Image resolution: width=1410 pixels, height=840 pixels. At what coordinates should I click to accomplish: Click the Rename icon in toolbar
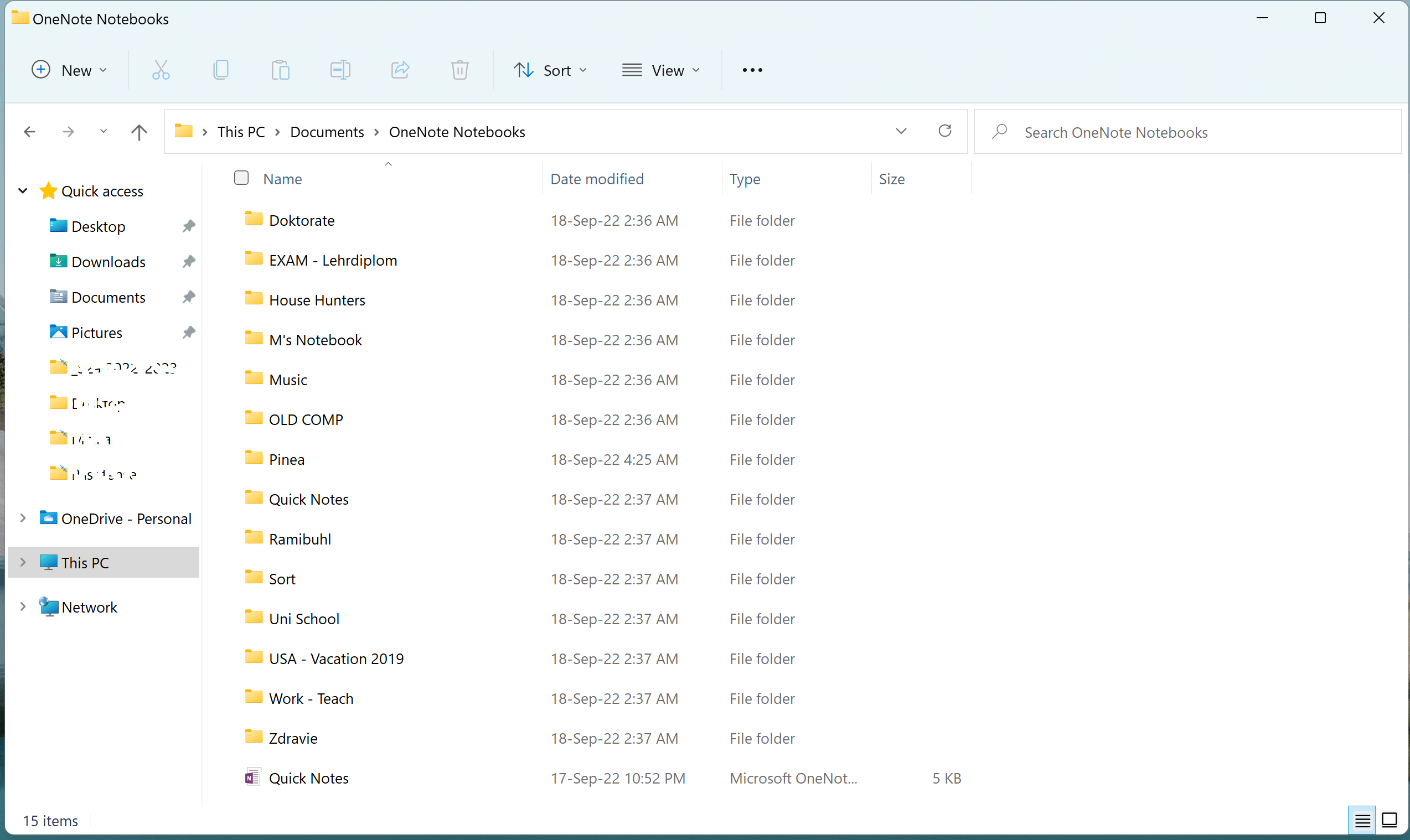[340, 70]
